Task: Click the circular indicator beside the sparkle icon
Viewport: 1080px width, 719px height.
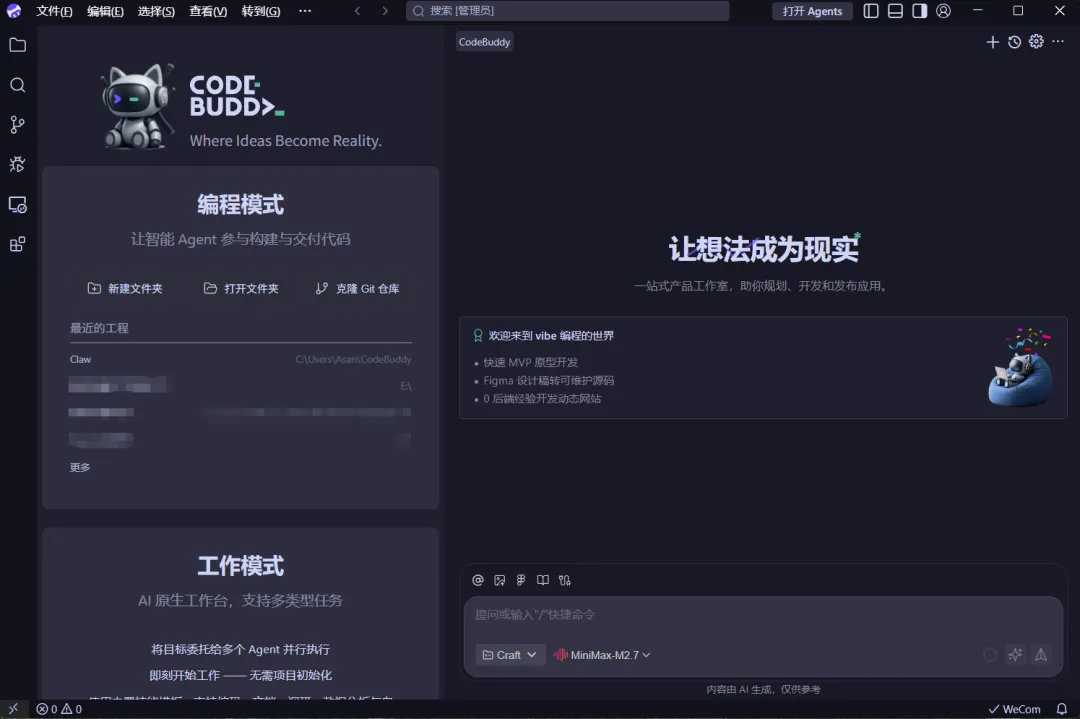Action: [990, 655]
